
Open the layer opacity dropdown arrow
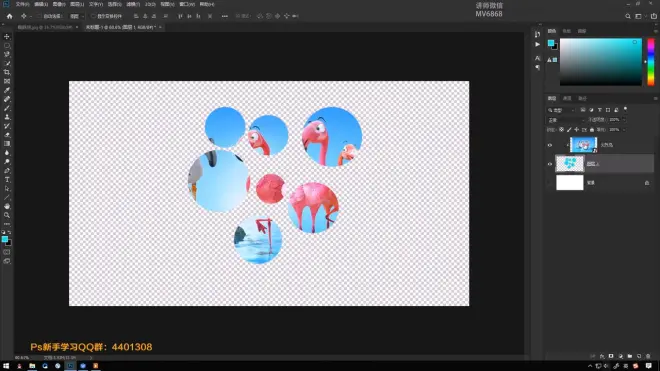point(624,120)
